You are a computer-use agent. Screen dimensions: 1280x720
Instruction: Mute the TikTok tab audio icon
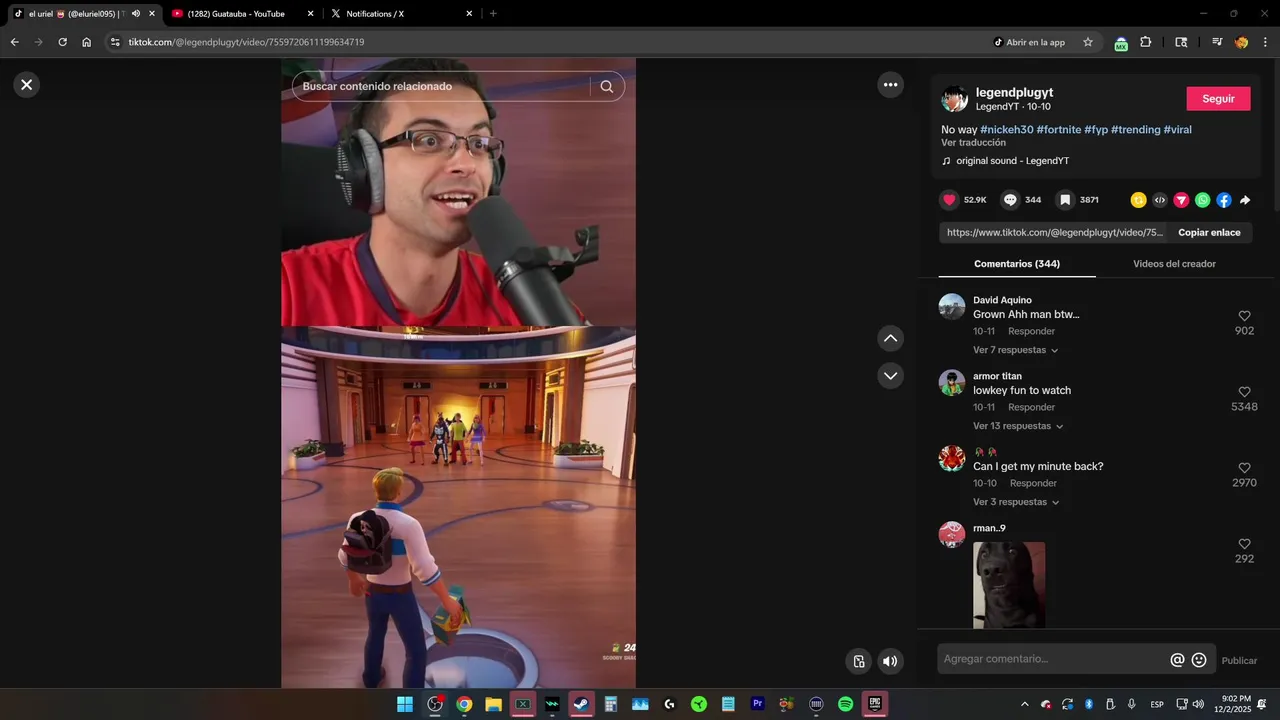click(x=136, y=14)
